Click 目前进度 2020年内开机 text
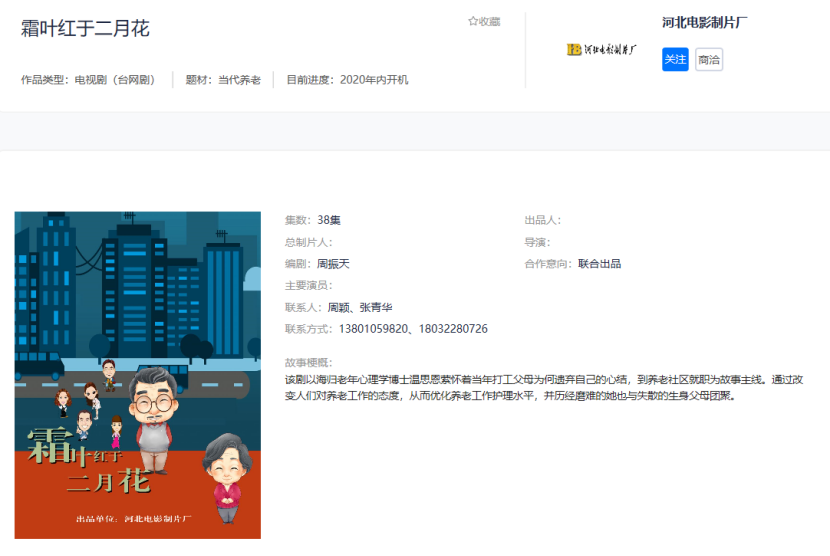 pyautogui.click(x=347, y=80)
